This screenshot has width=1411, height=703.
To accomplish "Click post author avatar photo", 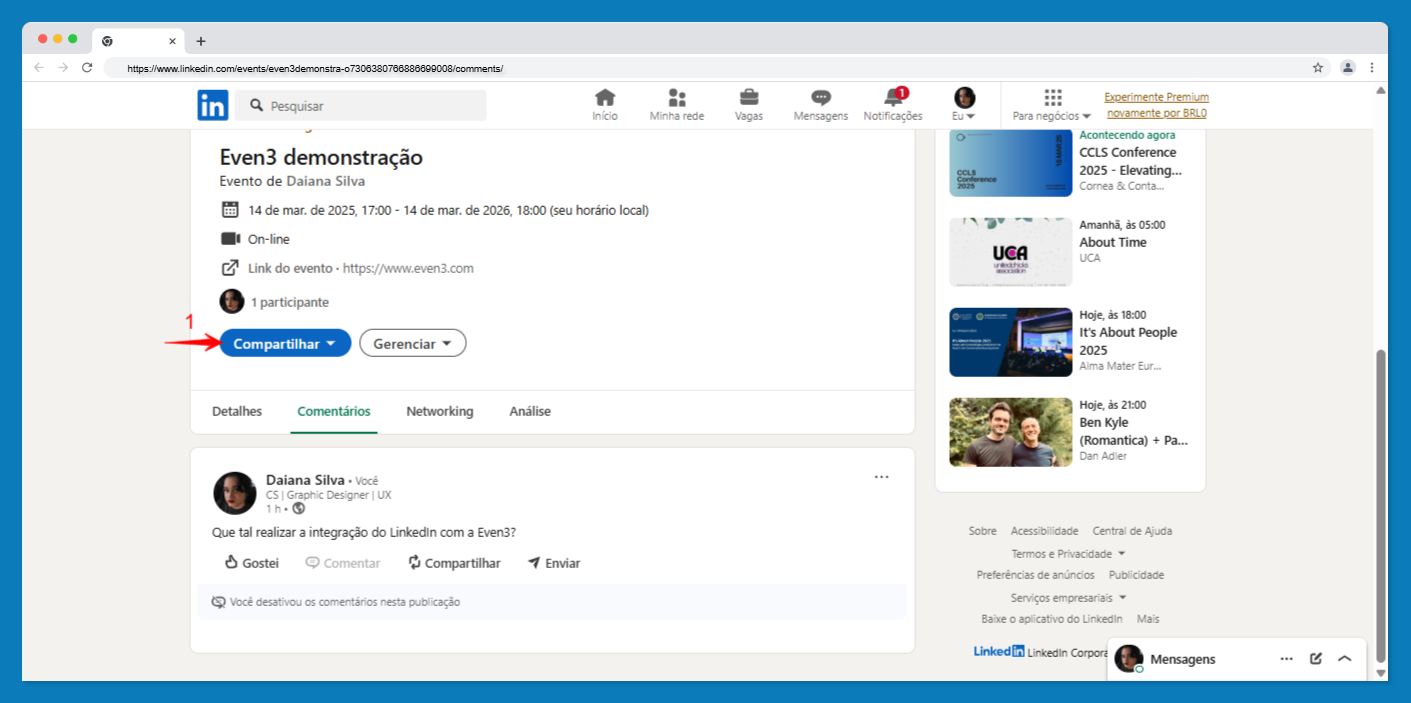I will [235, 493].
